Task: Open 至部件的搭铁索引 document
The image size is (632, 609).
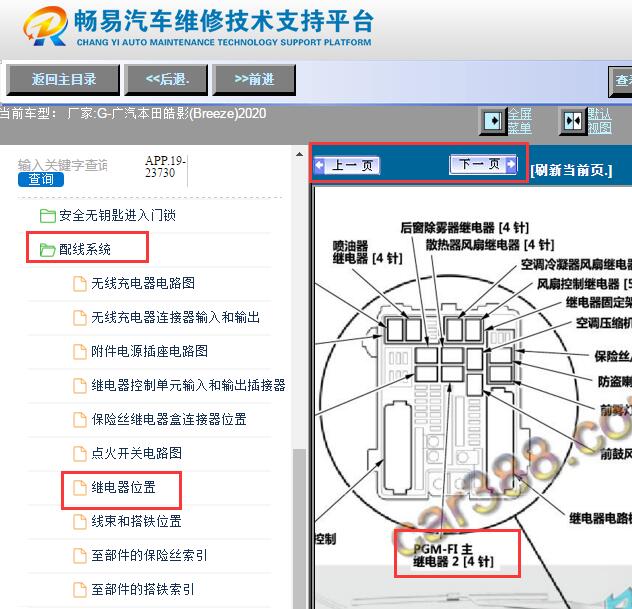Action: click(143, 590)
